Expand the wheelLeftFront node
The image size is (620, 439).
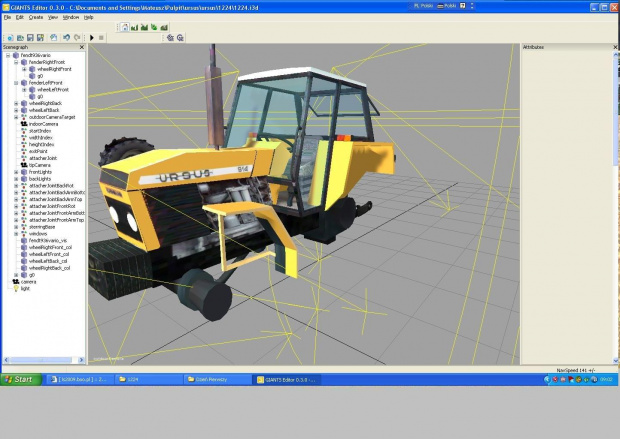pyautogui.click(x=24, y=90)
